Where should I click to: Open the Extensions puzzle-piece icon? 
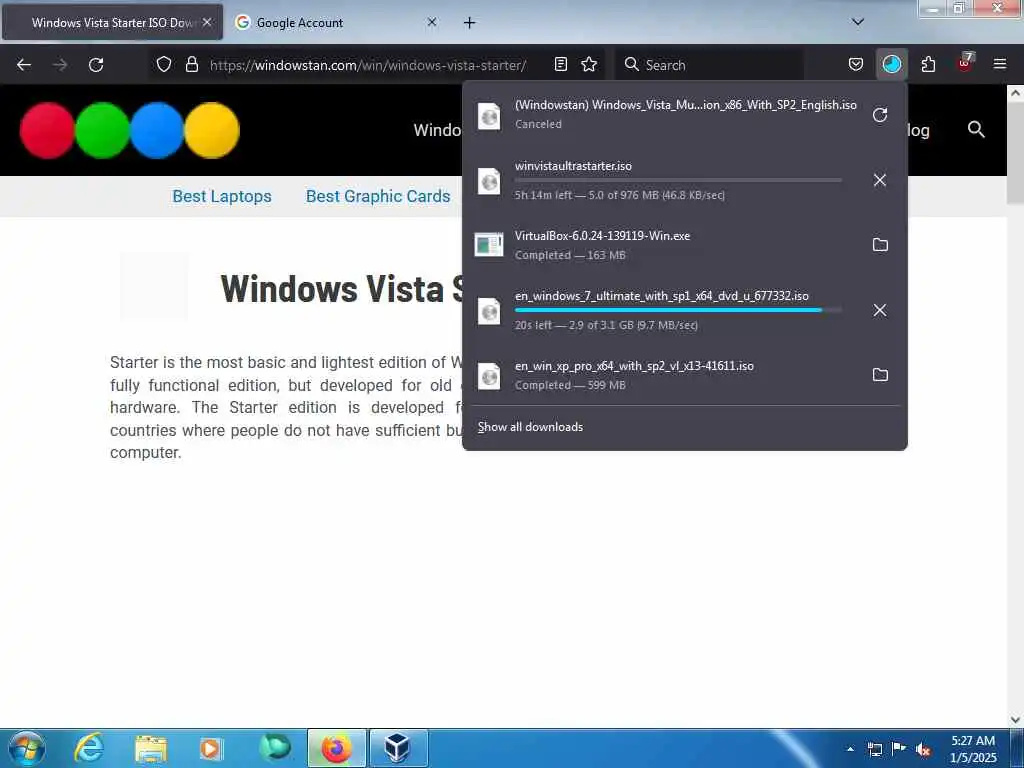point(928,65)
